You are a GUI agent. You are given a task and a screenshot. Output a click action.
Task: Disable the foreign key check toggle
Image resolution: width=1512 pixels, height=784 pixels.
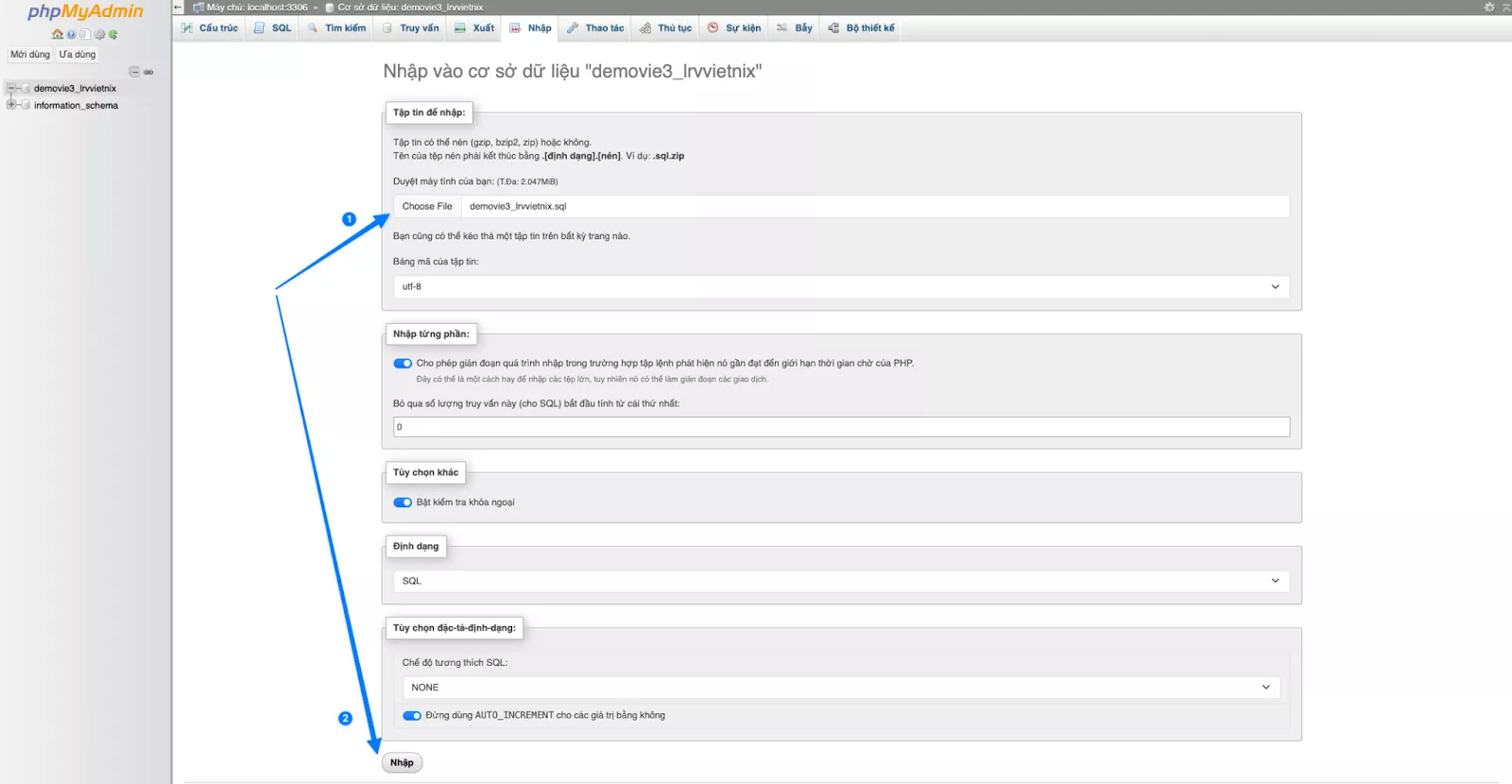pos(403,503)
